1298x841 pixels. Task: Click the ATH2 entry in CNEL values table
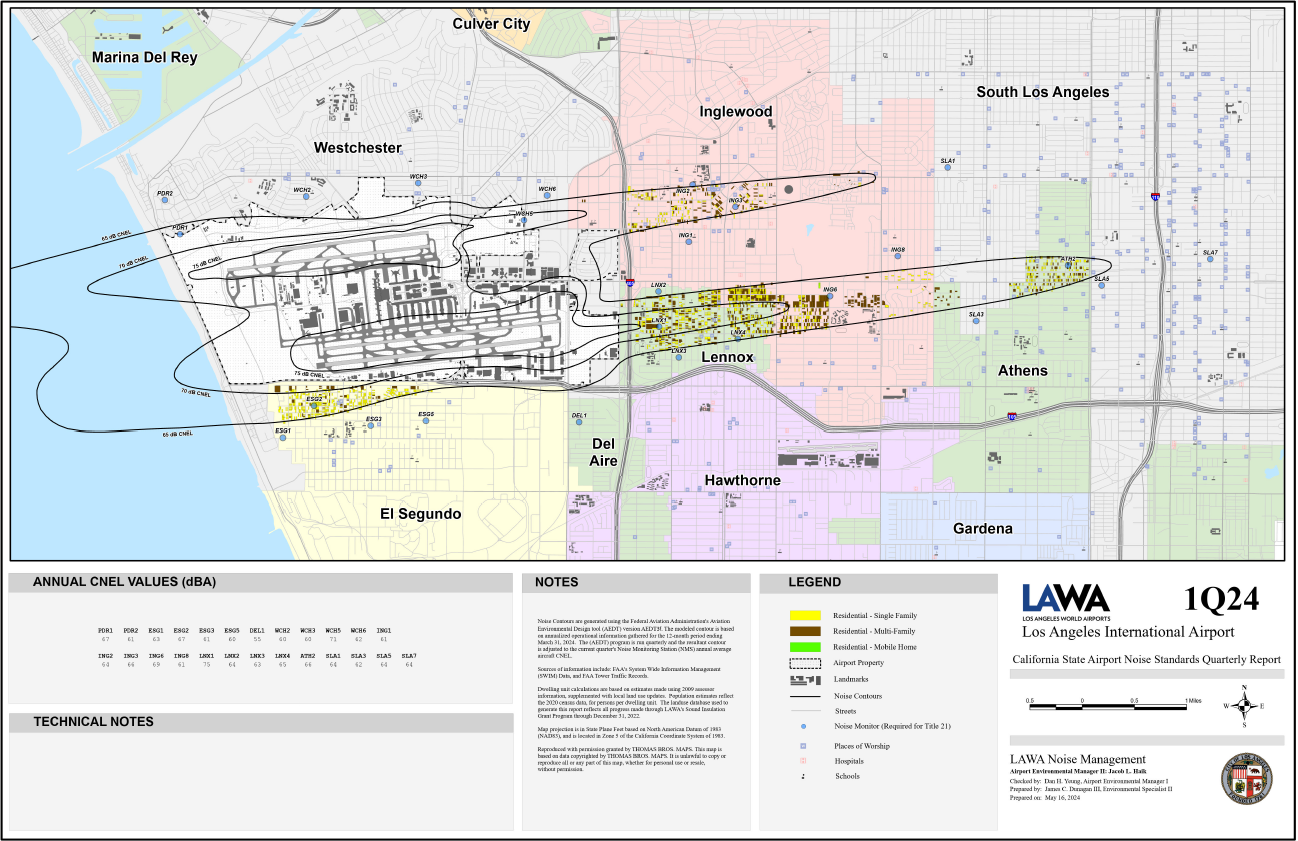pyautogui.click(x=308, y=656)
